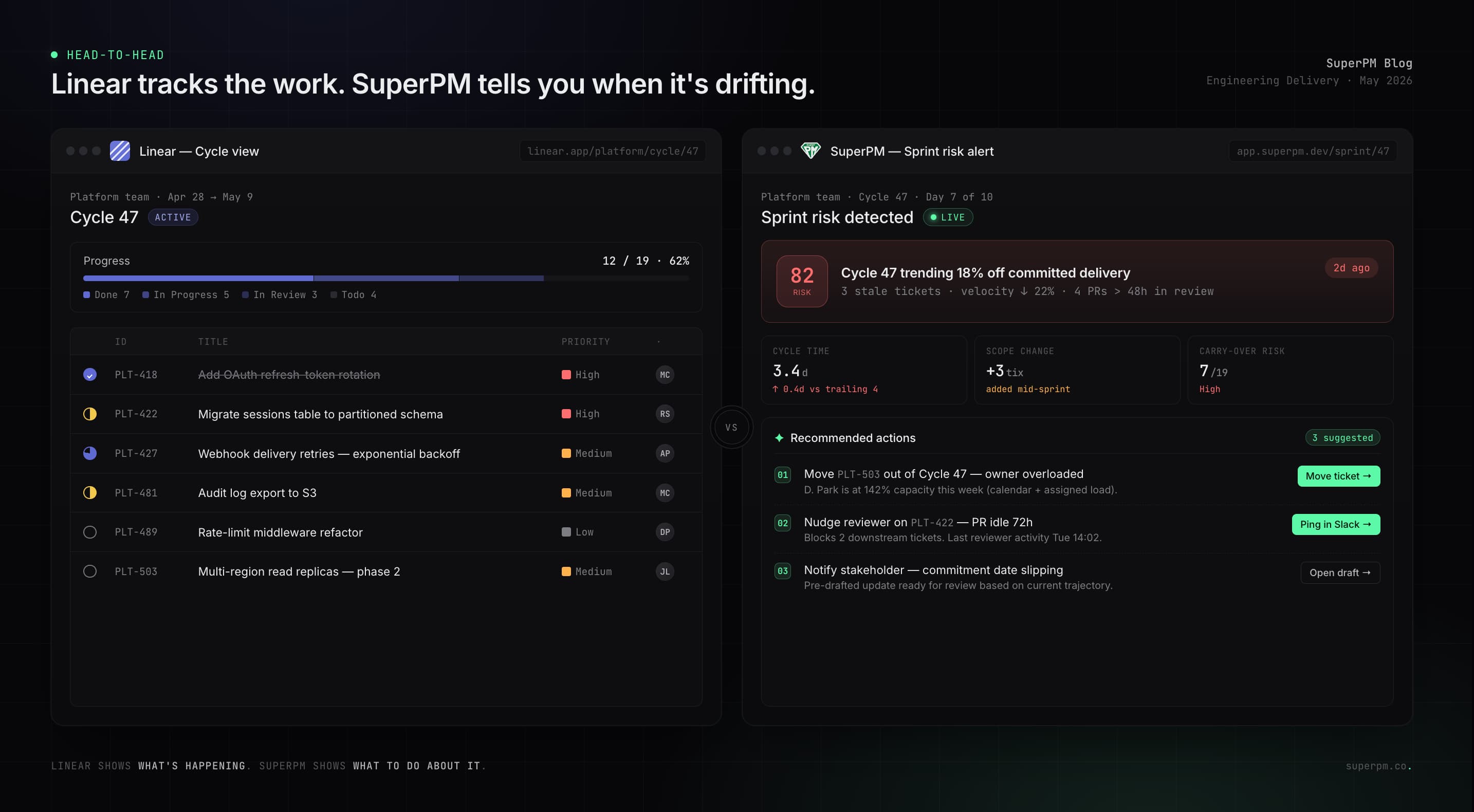
Task: Click the green HEAD-TO-HEAD dot
Action: [x=54, y=55]
